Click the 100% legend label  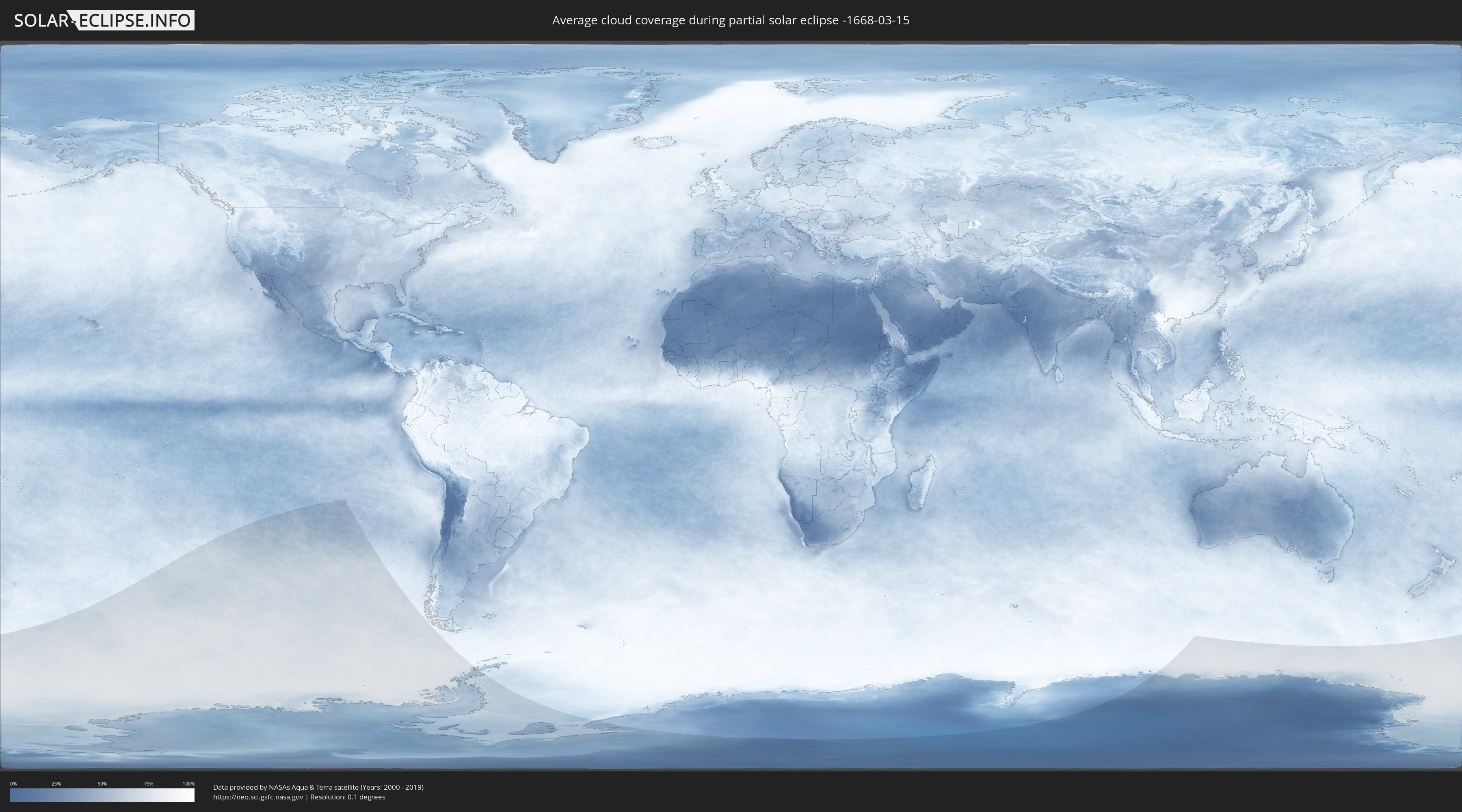[188, 784]
